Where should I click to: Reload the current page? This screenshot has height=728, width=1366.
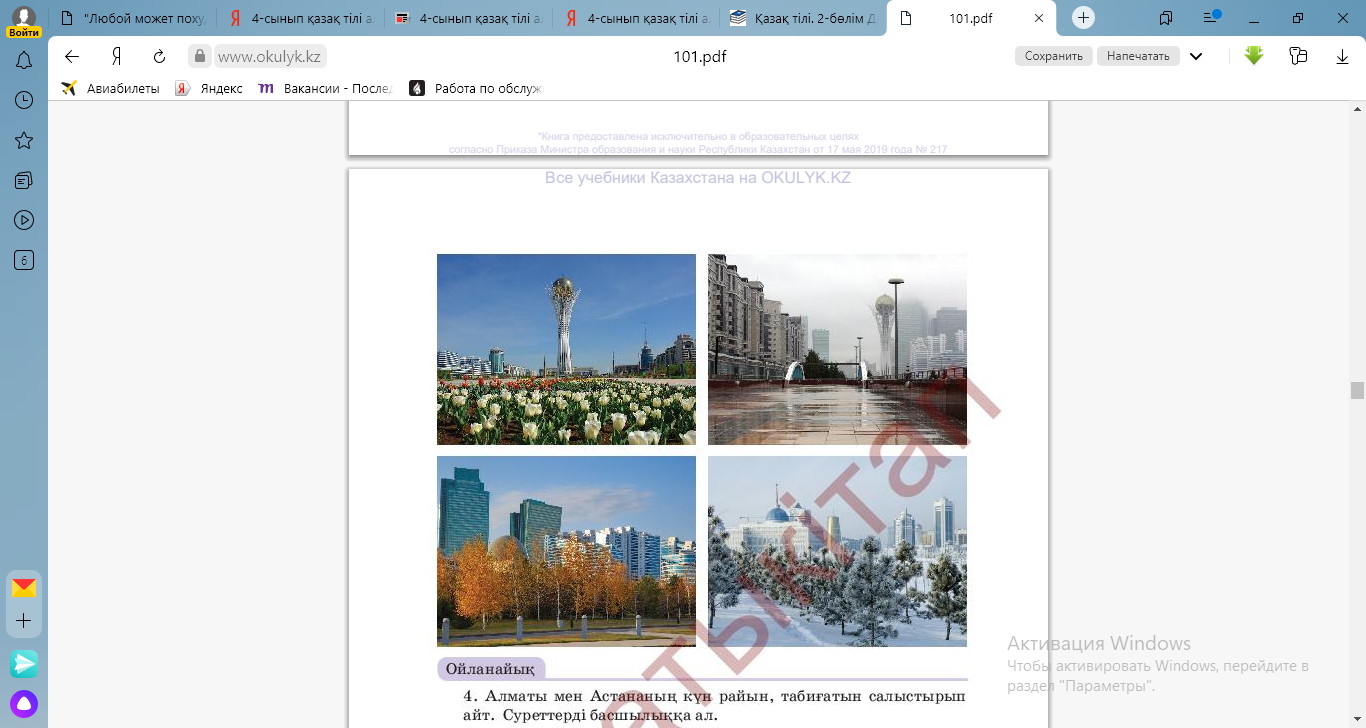160,56
